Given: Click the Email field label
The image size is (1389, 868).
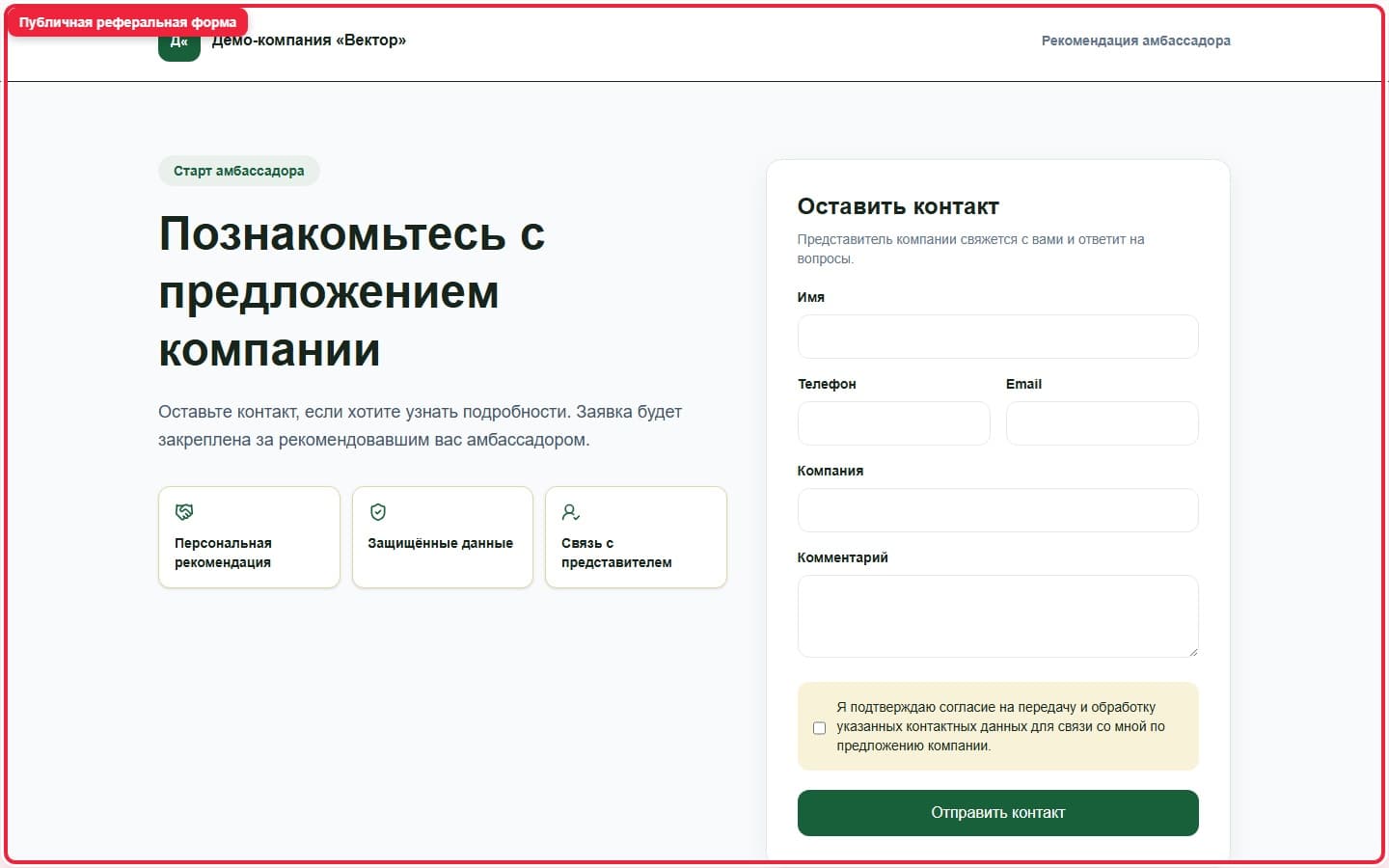Looking at the screenshot, I should [x=1023, y=384].
